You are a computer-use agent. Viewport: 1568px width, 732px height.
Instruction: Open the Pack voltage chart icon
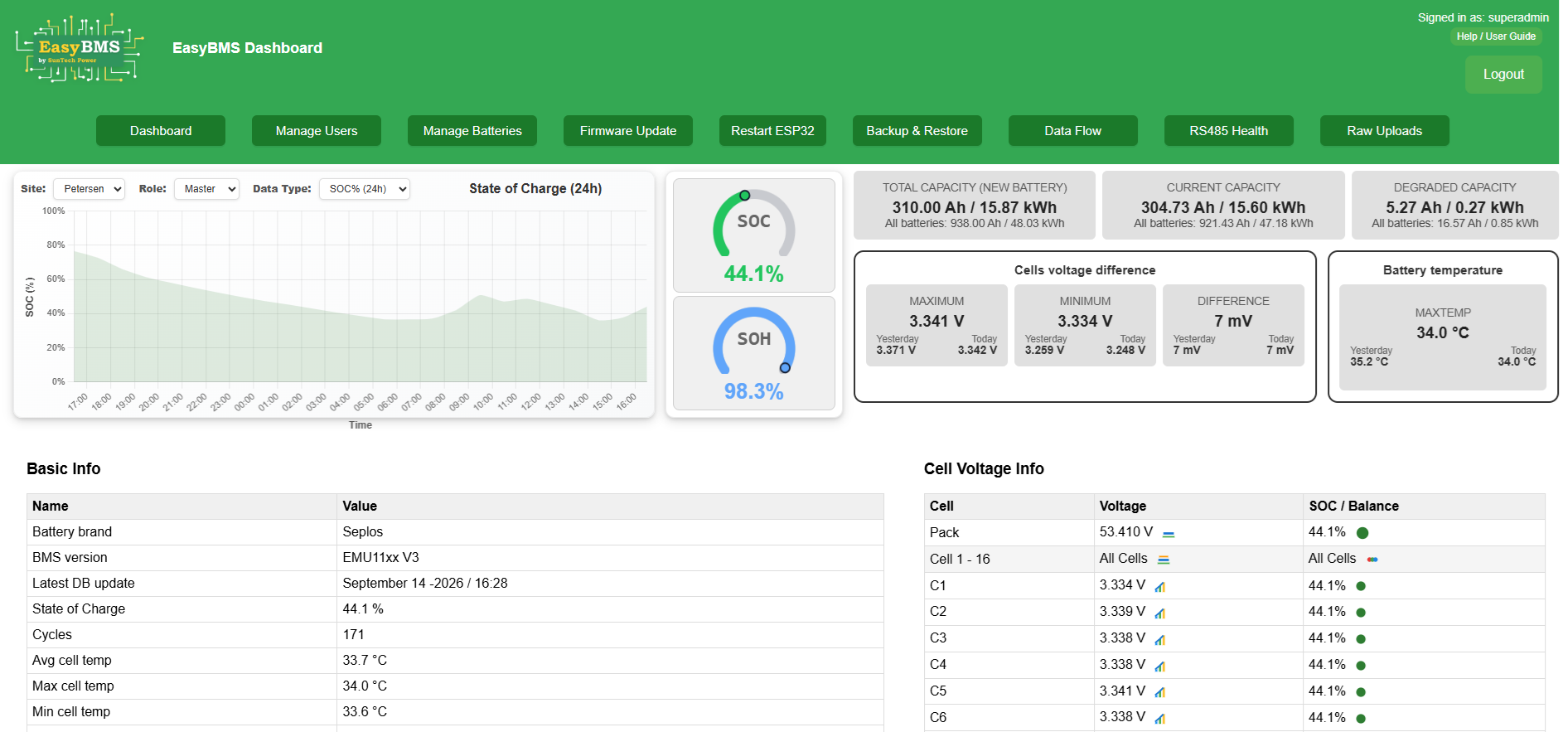pyautogui.click(x=1169, y=534)
